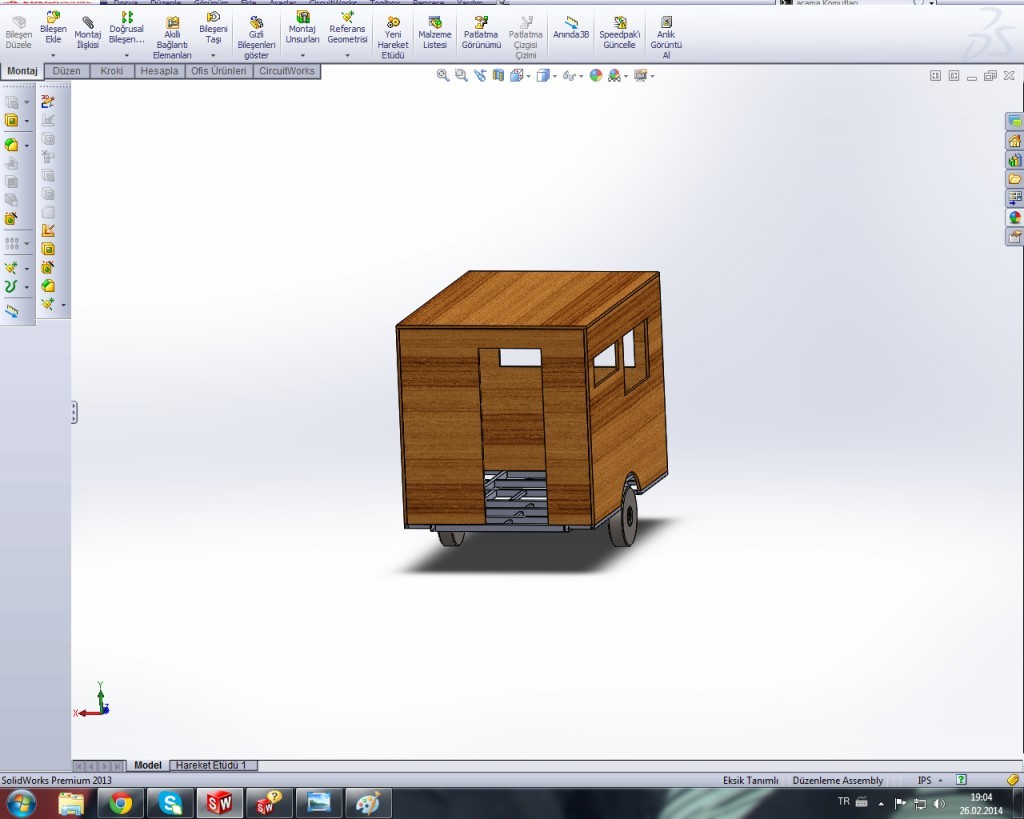Click the Section View icon in view toolbar

pos(498,75)
